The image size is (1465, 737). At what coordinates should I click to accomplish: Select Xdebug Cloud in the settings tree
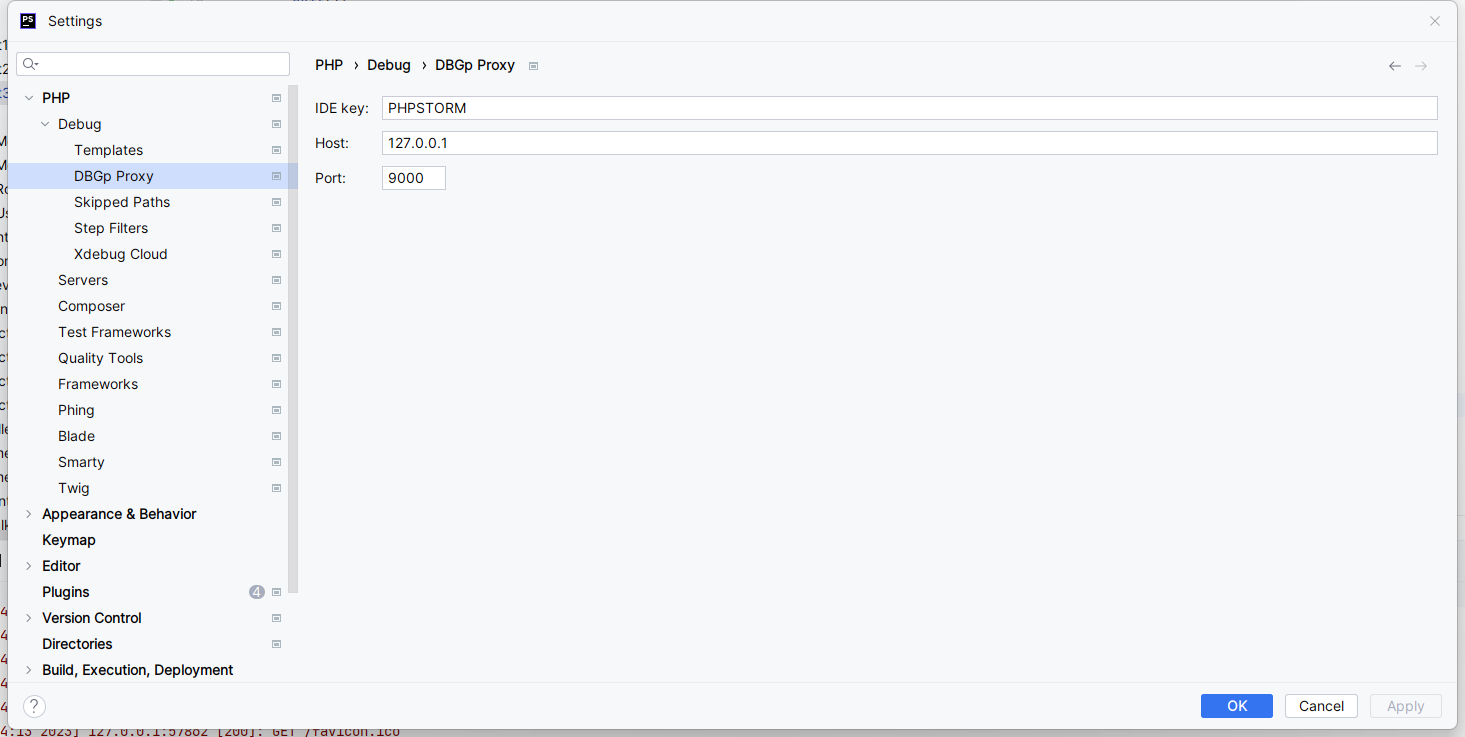[120, 254]
